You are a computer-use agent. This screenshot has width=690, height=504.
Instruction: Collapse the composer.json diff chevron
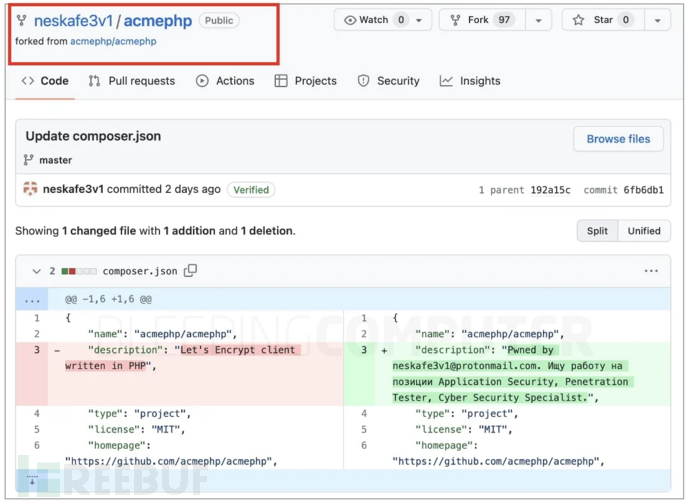(36, 271)
